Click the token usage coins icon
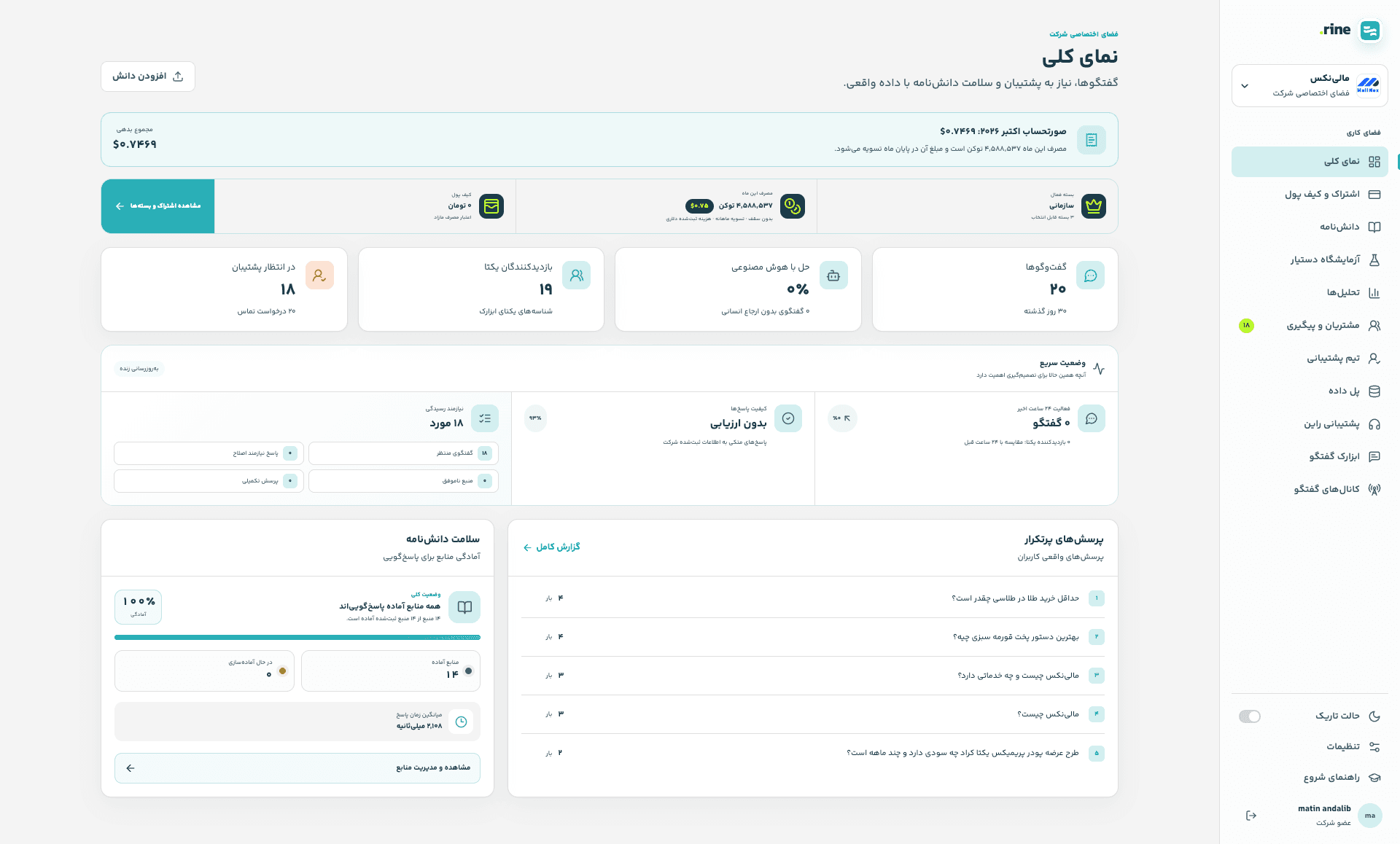This screenshot has width=1400, height=844. click(x=792, y=206)
